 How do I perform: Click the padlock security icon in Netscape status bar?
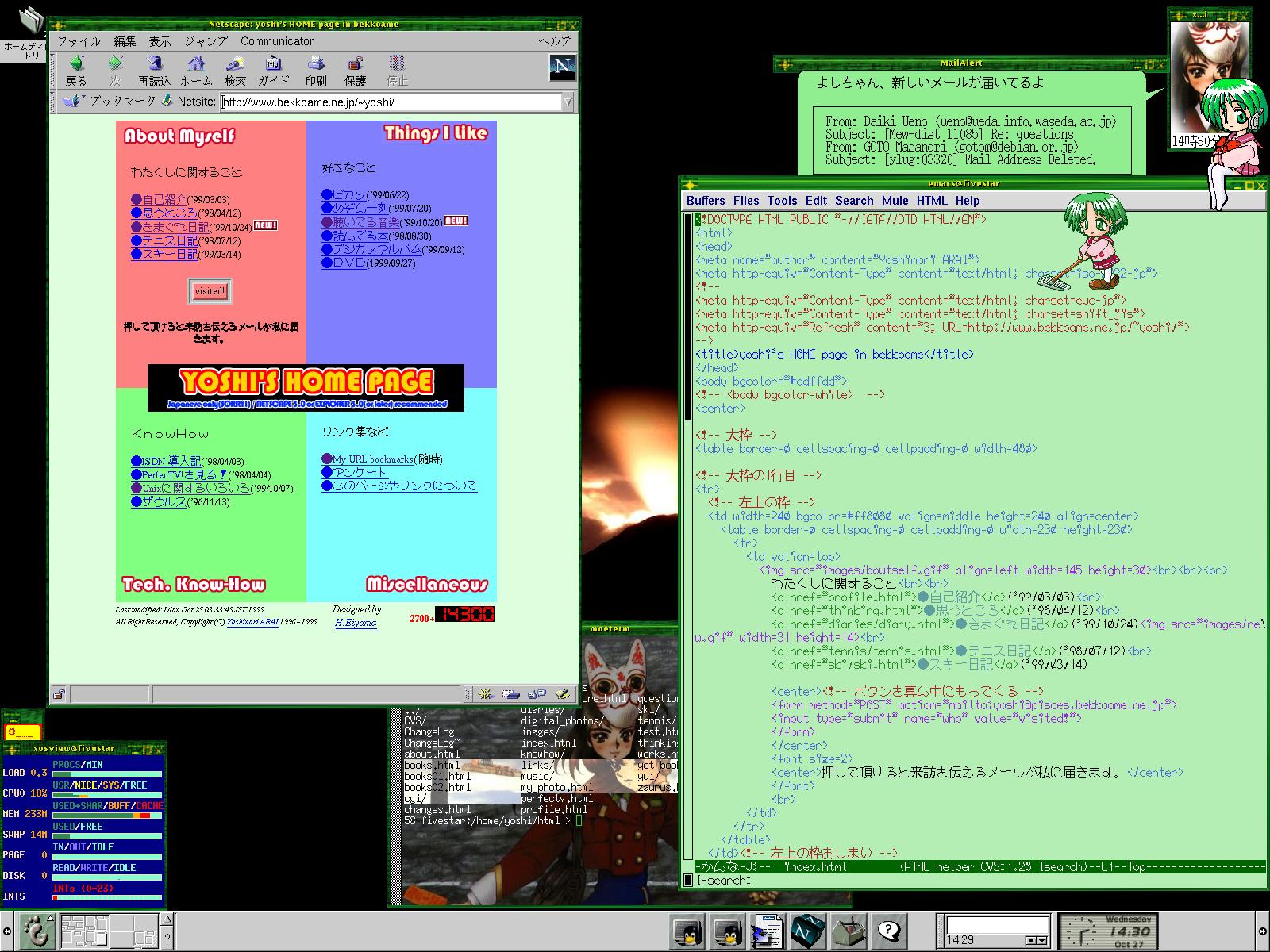click(x=60, y=695)
